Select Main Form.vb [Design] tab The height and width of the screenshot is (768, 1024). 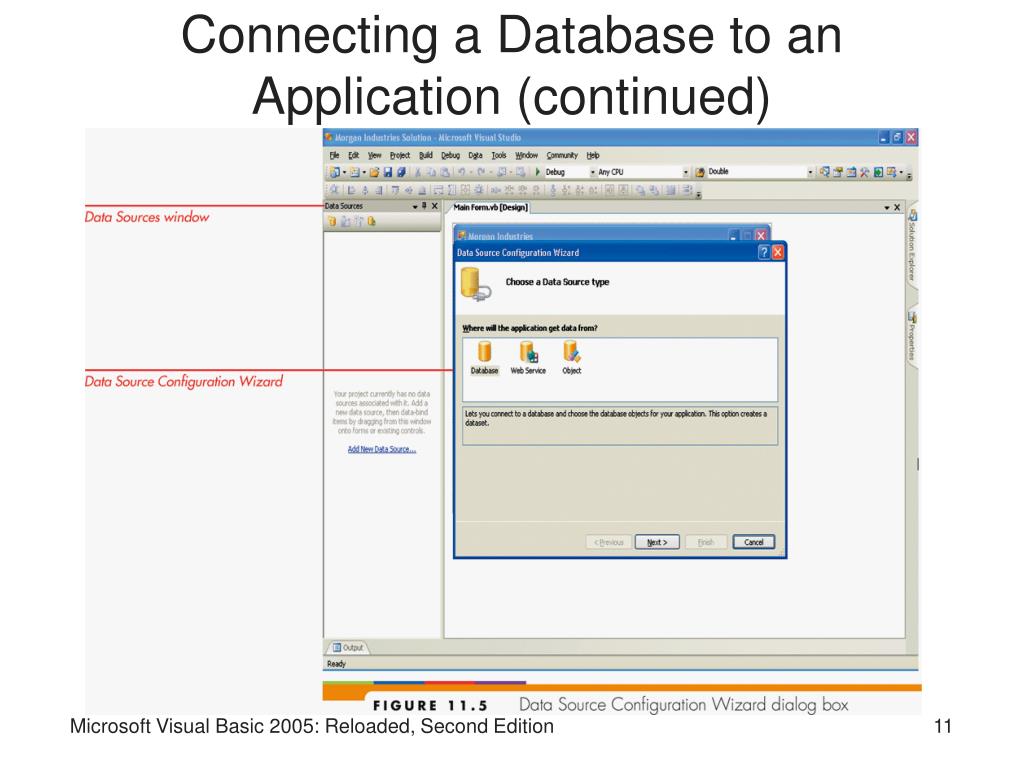pos(490,207)
